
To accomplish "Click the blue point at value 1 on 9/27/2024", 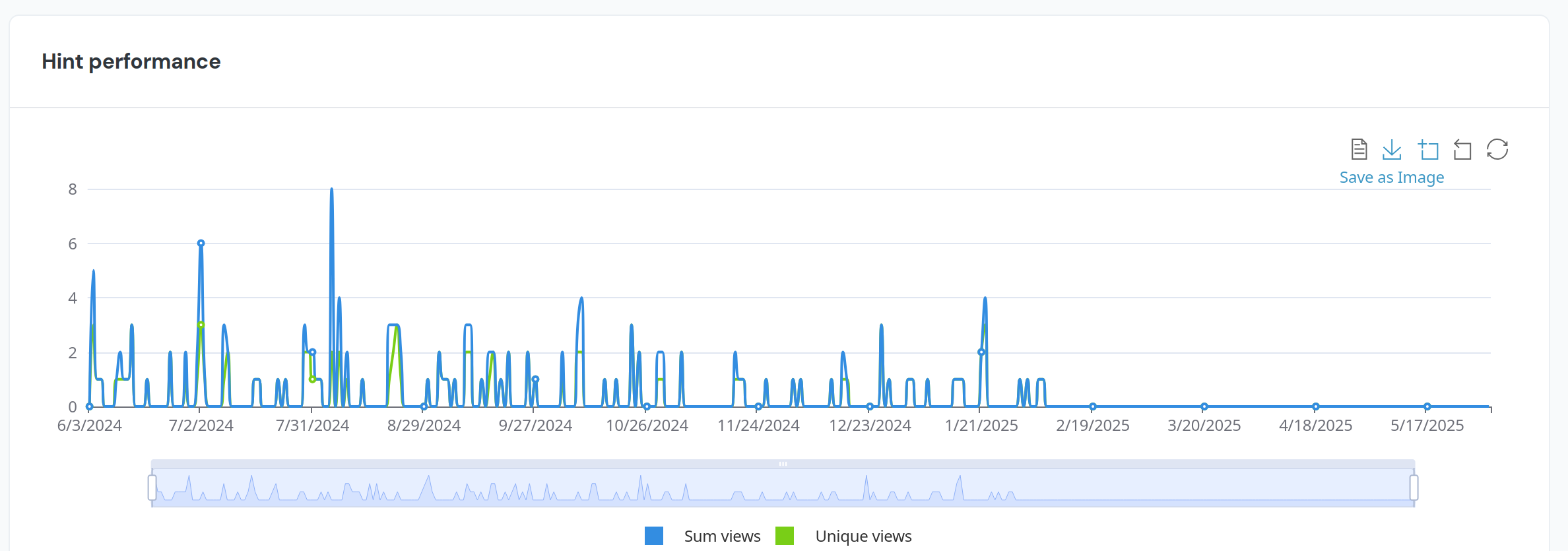I will point(535,379).
